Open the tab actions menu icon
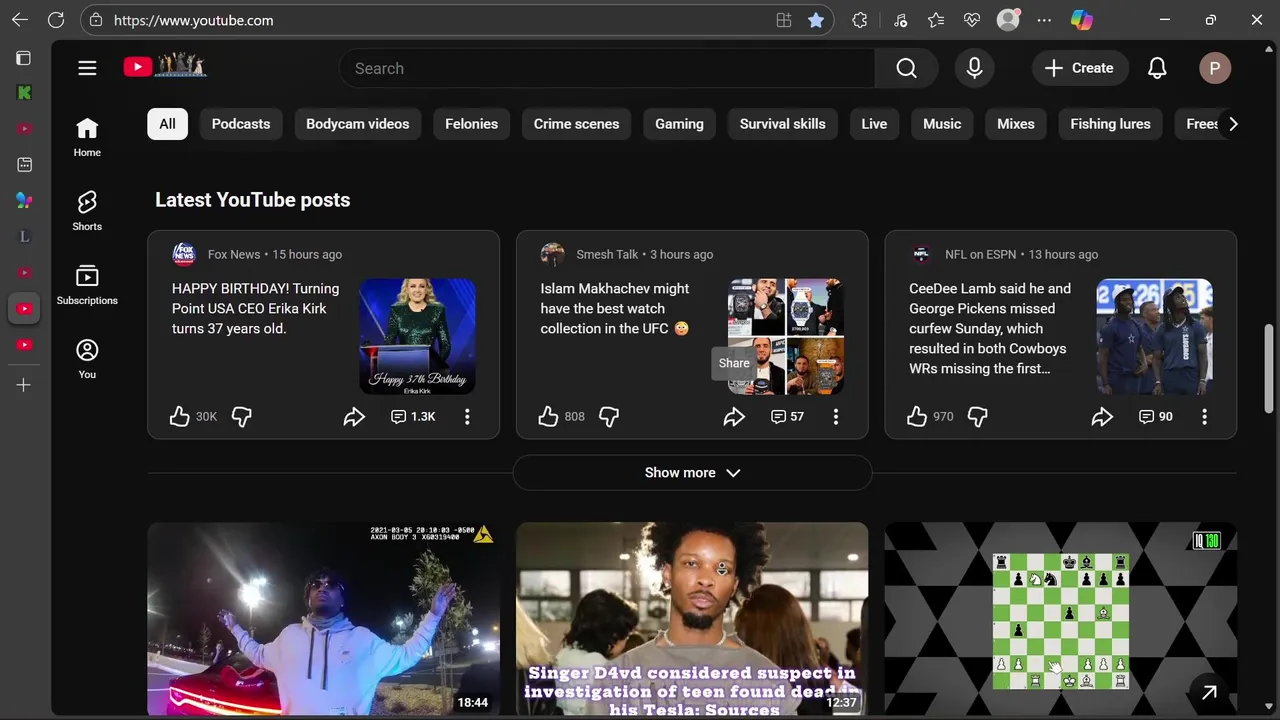The height and width of the screenshot is (720, 1280). [24, 58]
